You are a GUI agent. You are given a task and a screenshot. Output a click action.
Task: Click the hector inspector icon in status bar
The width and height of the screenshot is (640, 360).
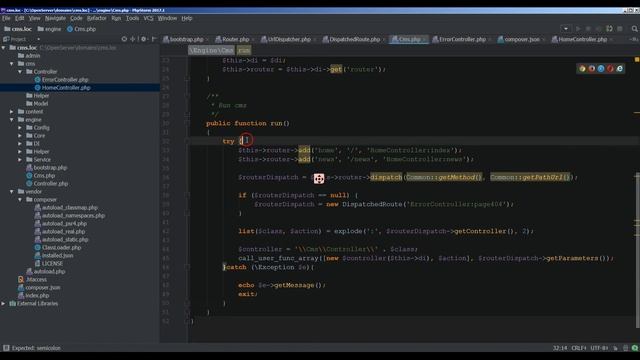pyautogui.click(x=625, y=348)
